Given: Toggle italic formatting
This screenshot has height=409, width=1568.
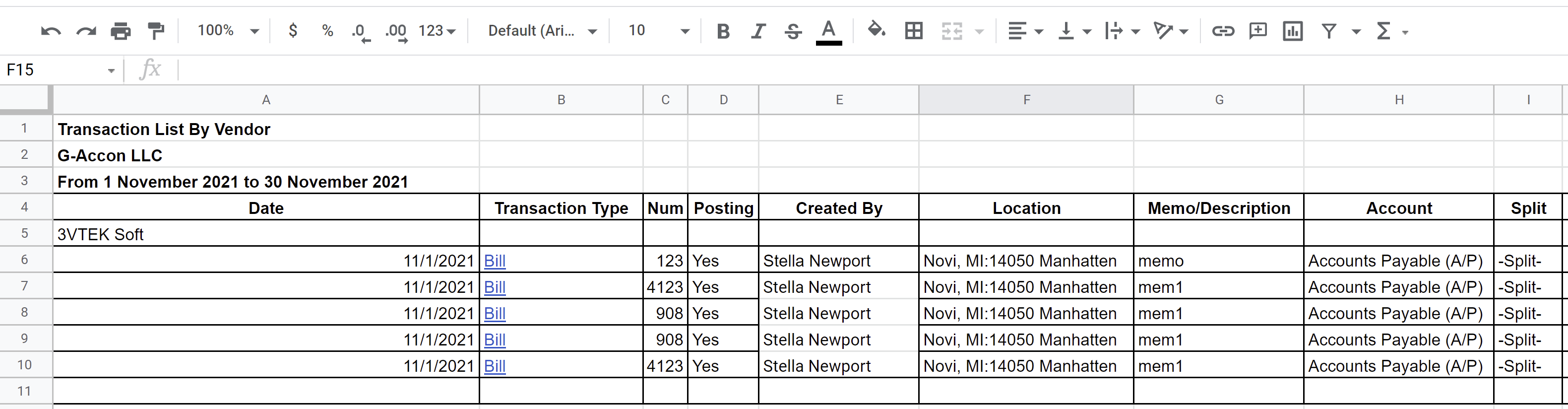Looking at the screenshot, I should [758, 31].
